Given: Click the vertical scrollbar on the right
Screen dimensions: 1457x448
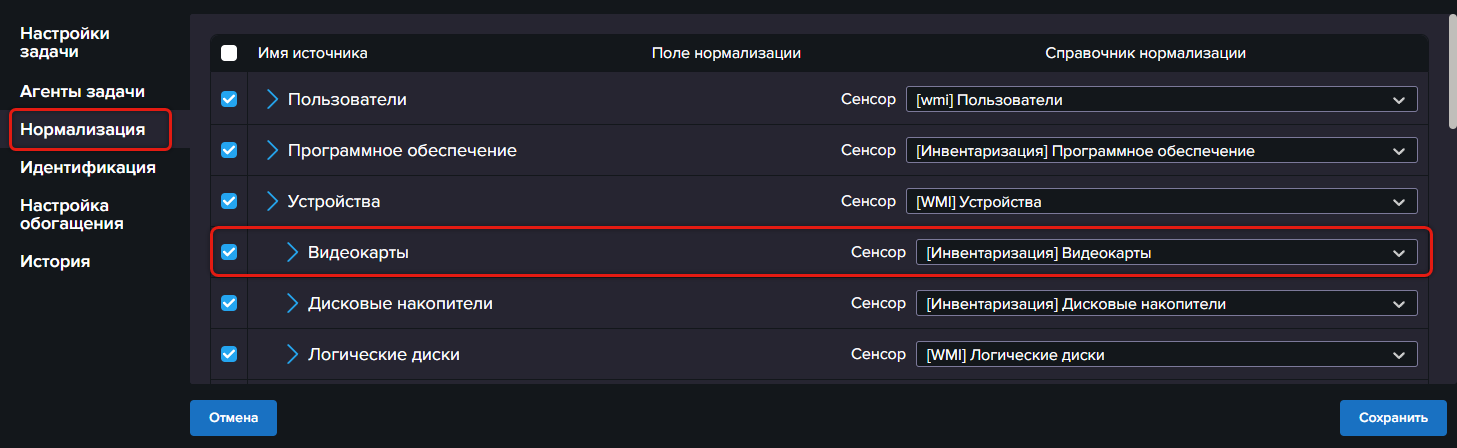Looking at the screenshot, I should tap(1452, 70).
